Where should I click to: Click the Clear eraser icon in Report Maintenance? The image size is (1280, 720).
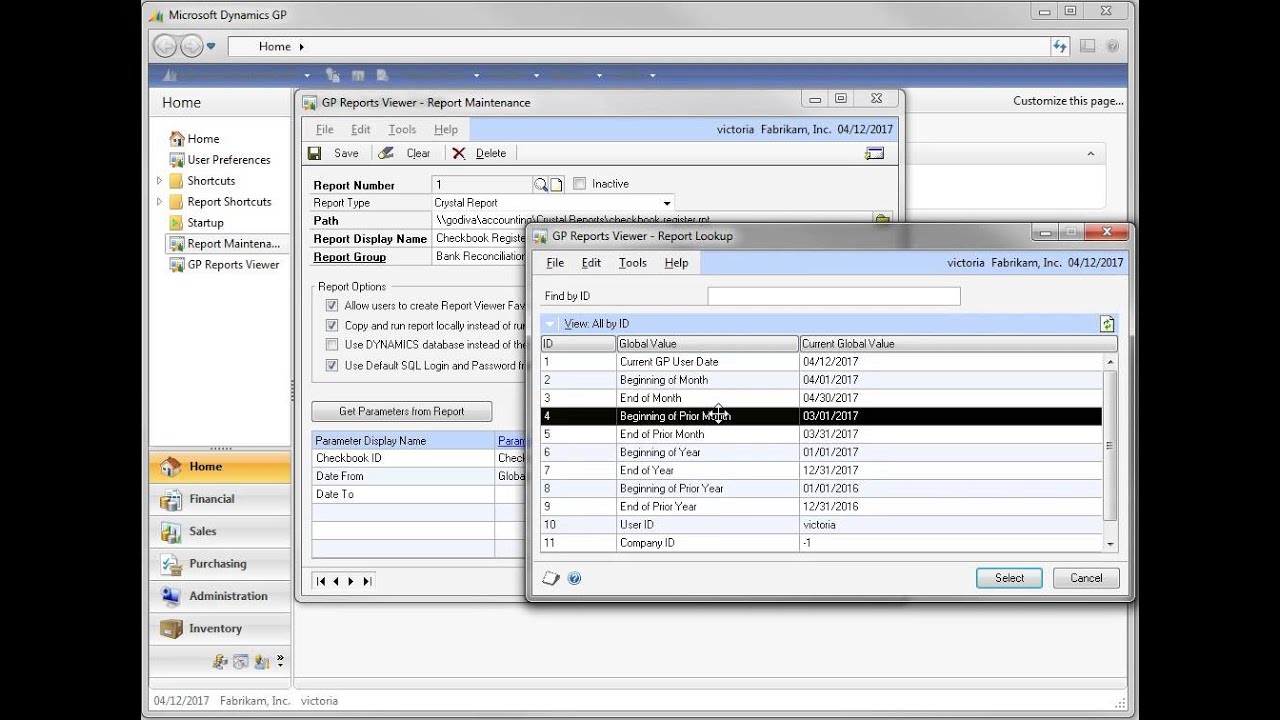[x=386, y=153]
